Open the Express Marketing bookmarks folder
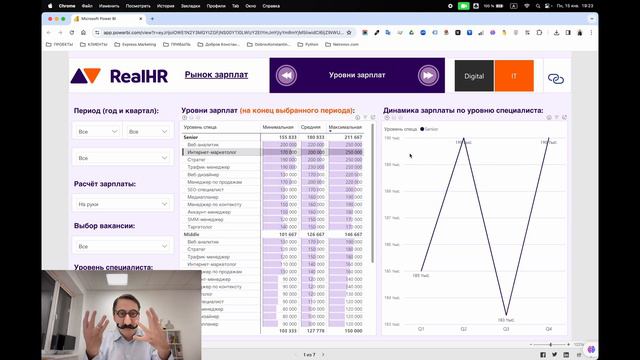This screenshot has height=360, width=640. (135, 44)
